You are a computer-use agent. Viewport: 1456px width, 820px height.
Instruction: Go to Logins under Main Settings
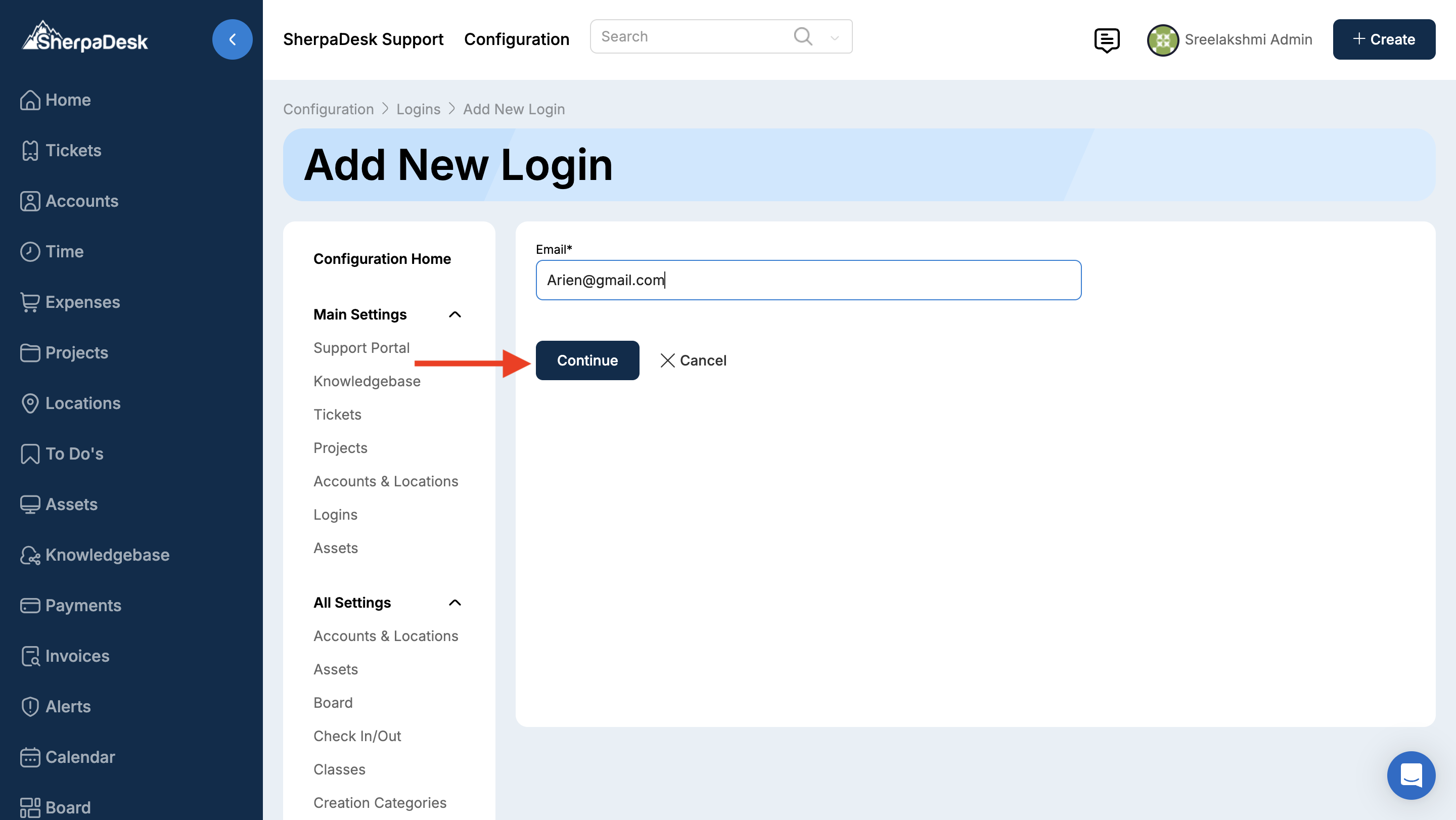point(335,515)
